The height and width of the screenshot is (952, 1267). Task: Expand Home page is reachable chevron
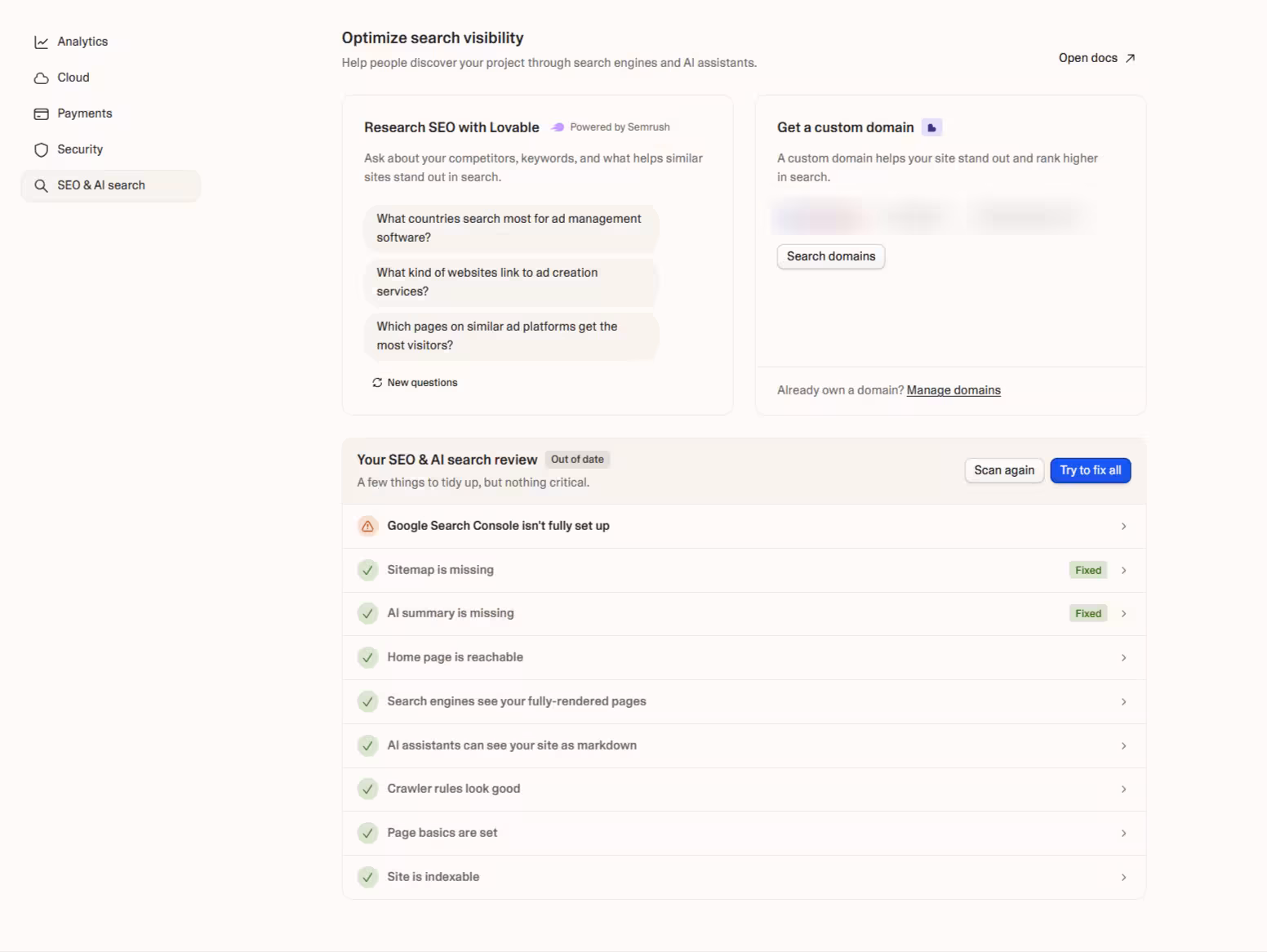click(x=1124, y=658)
